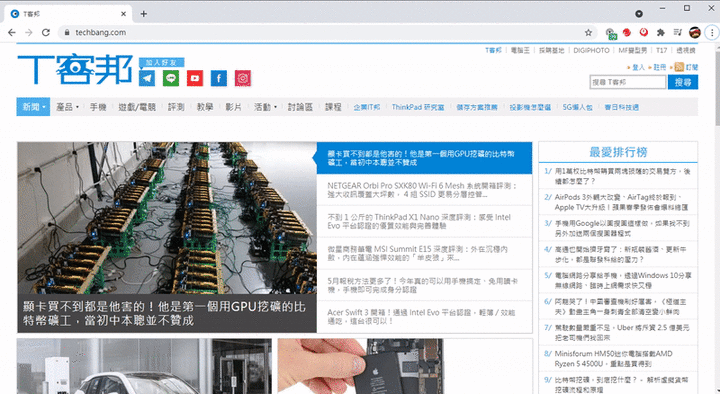
Task: Open the Acer Swift 3 unboxing article
Action: [x=421, y=316]
